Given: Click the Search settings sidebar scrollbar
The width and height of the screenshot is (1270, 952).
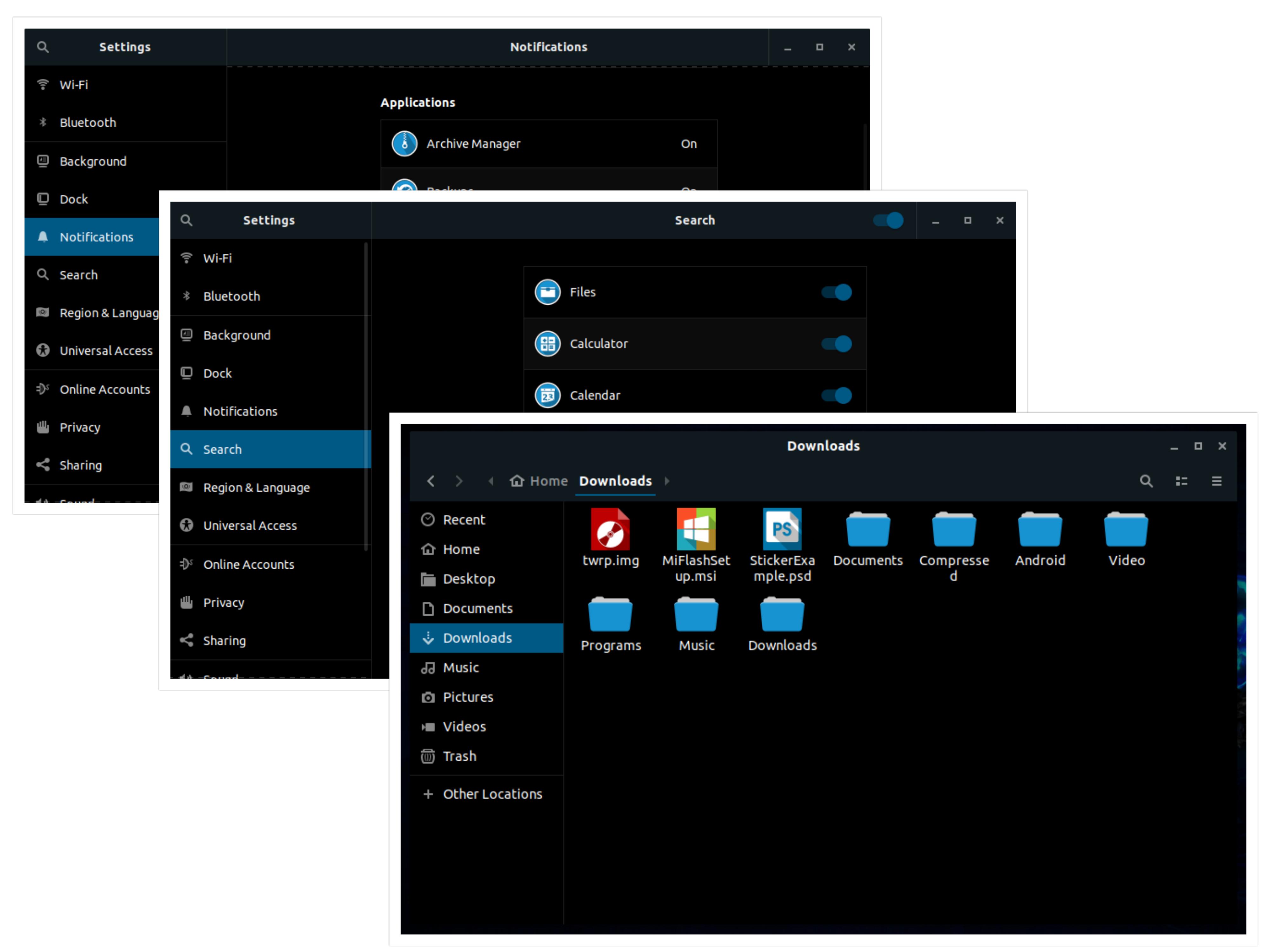Looking at the screenshot, I should [x=366, y=397].
